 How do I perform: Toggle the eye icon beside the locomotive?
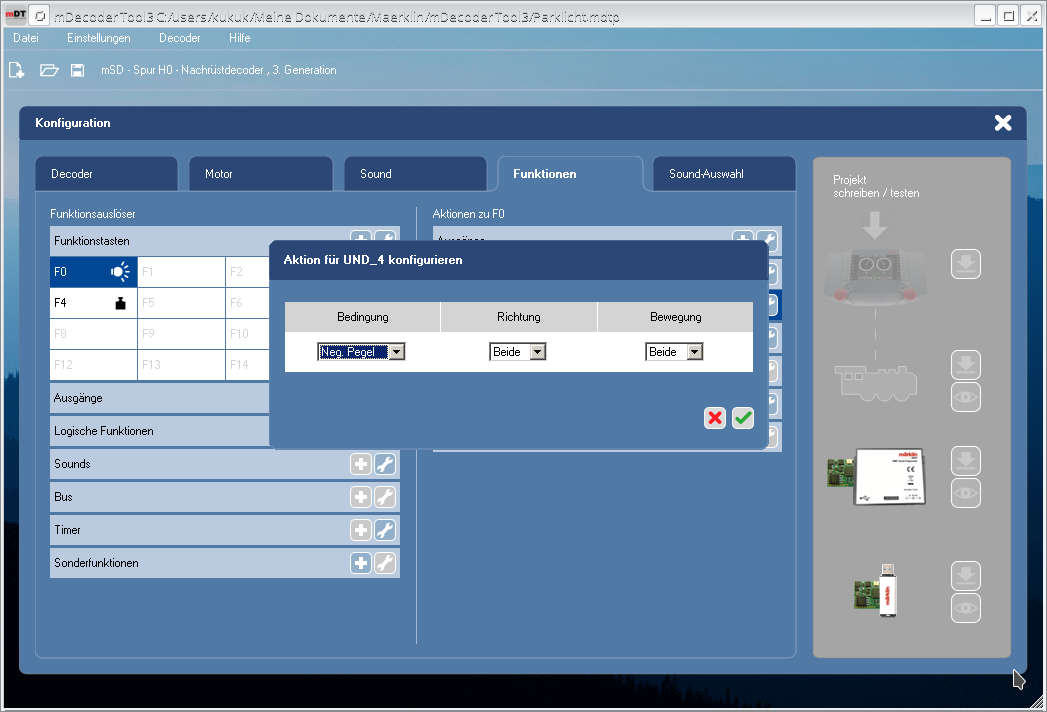(965, 397)
